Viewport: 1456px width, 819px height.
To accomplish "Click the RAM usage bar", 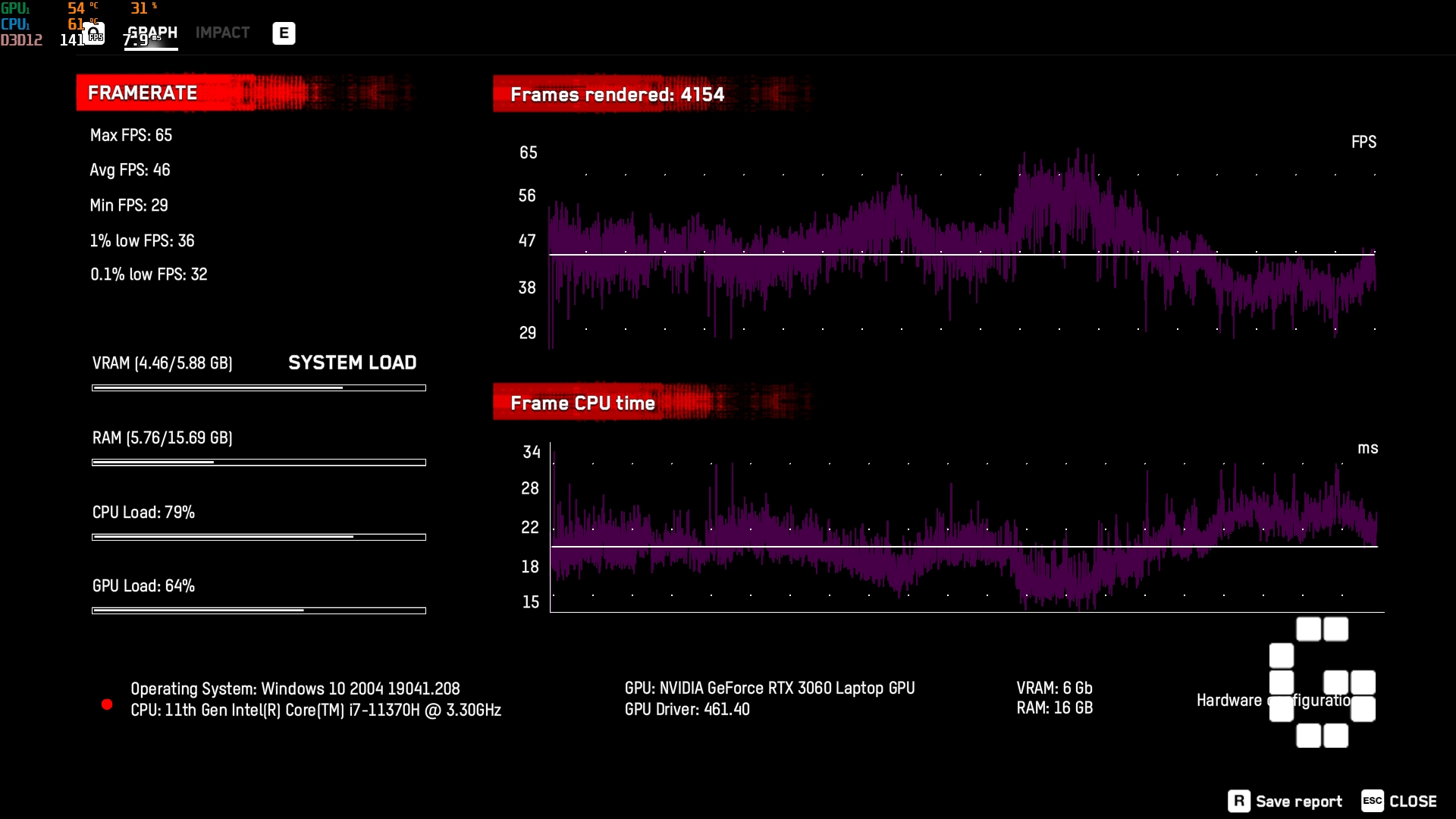I will [259, 462].
